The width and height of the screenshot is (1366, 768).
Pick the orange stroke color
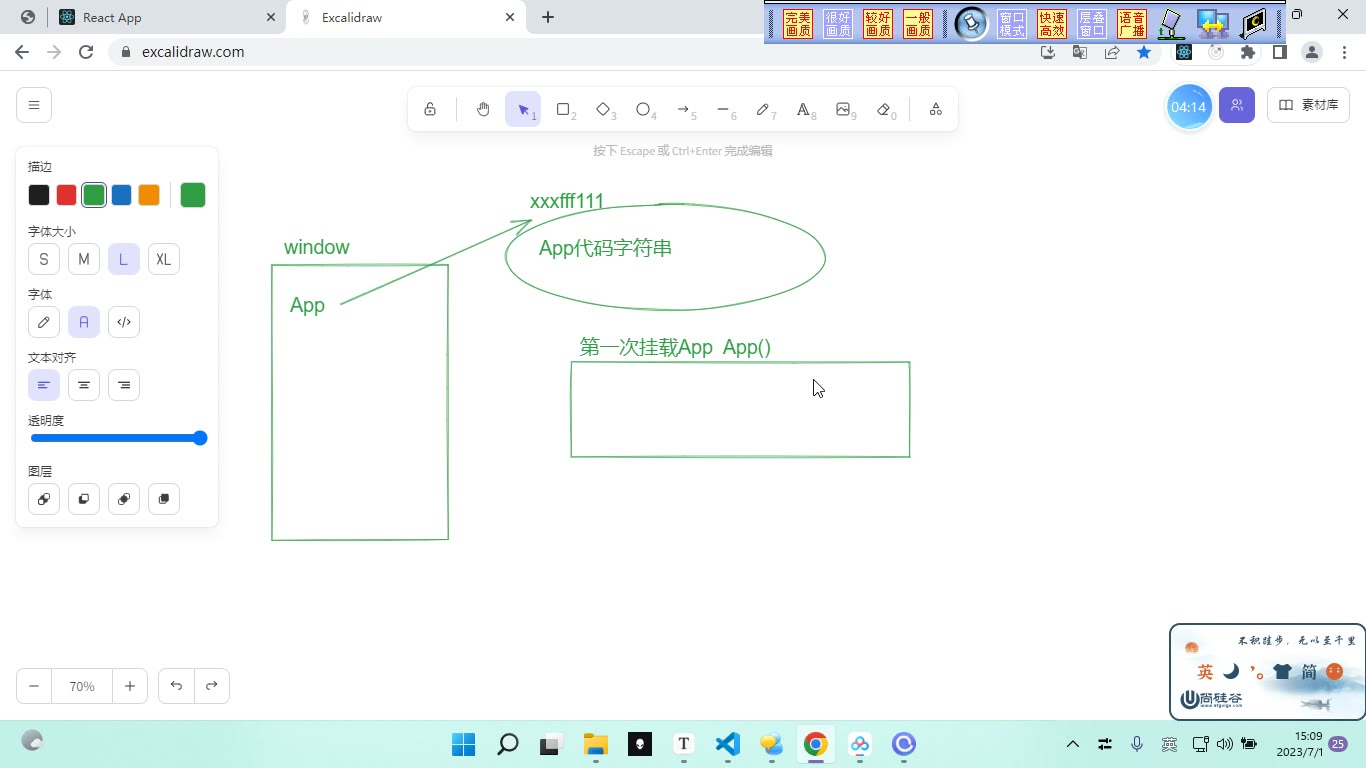point(149,195)
